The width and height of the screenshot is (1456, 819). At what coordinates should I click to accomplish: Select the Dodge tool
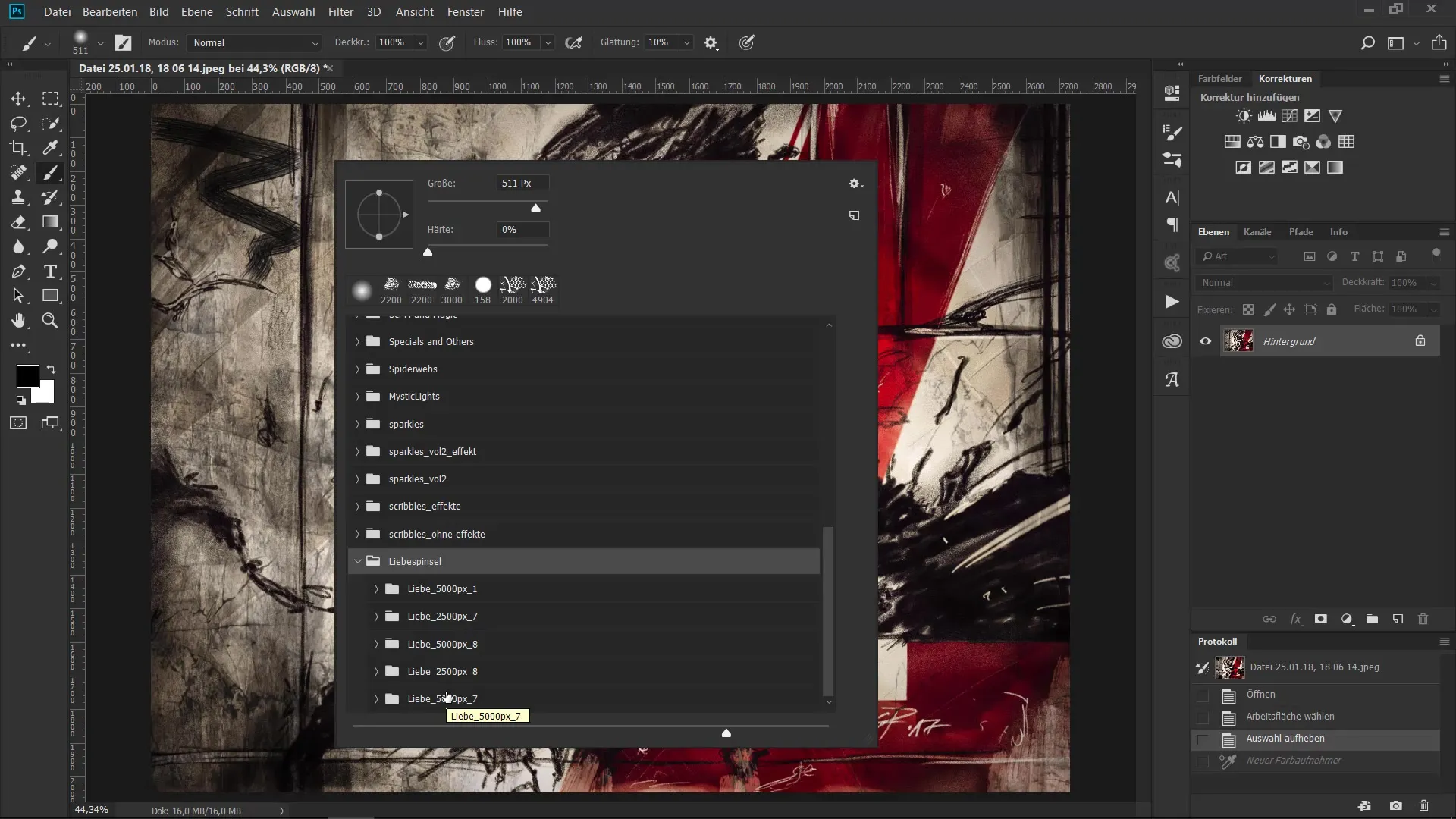pyautogui.click(x=50, y=246)
